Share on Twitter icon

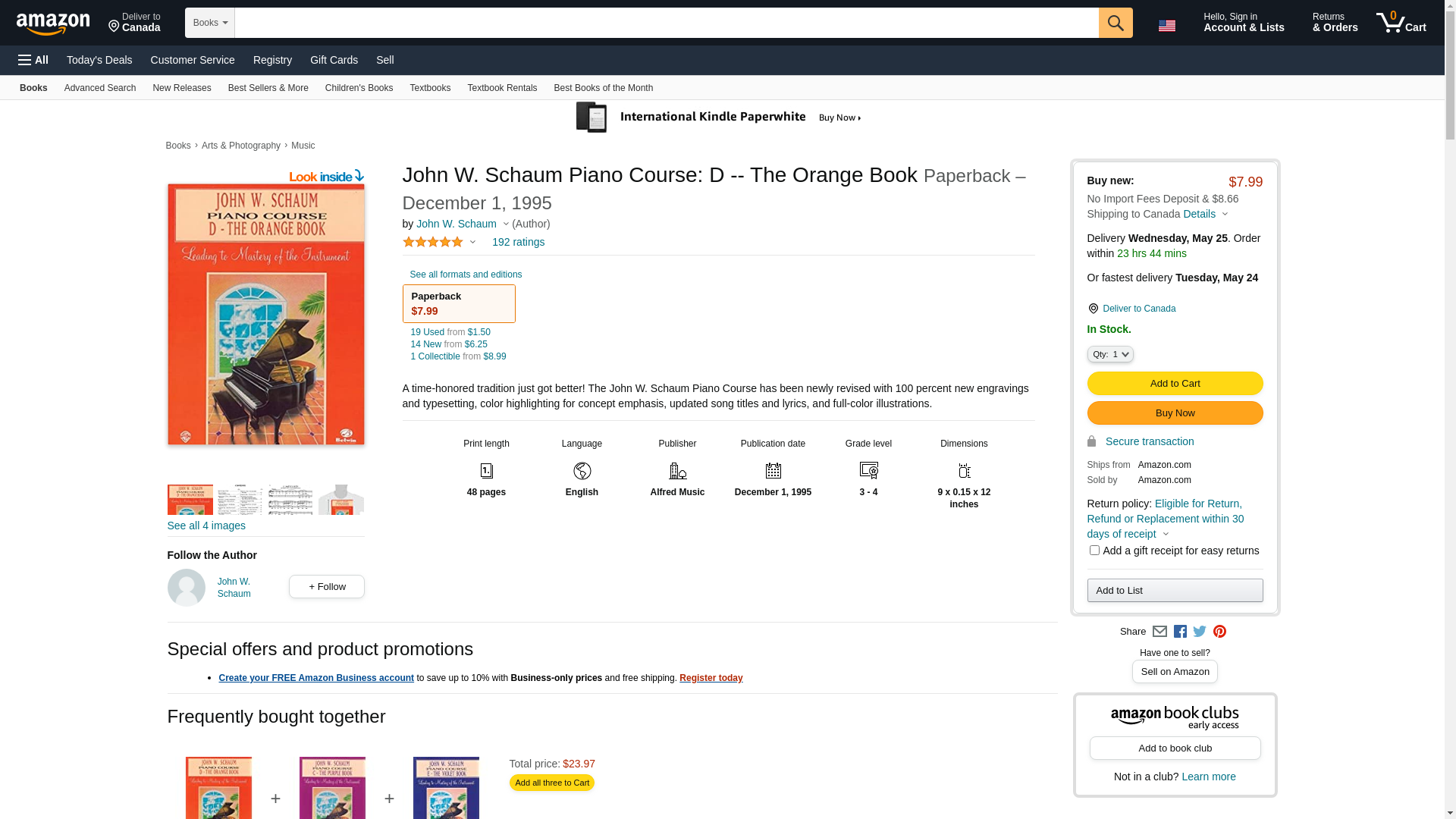(x=1200, y=632)
